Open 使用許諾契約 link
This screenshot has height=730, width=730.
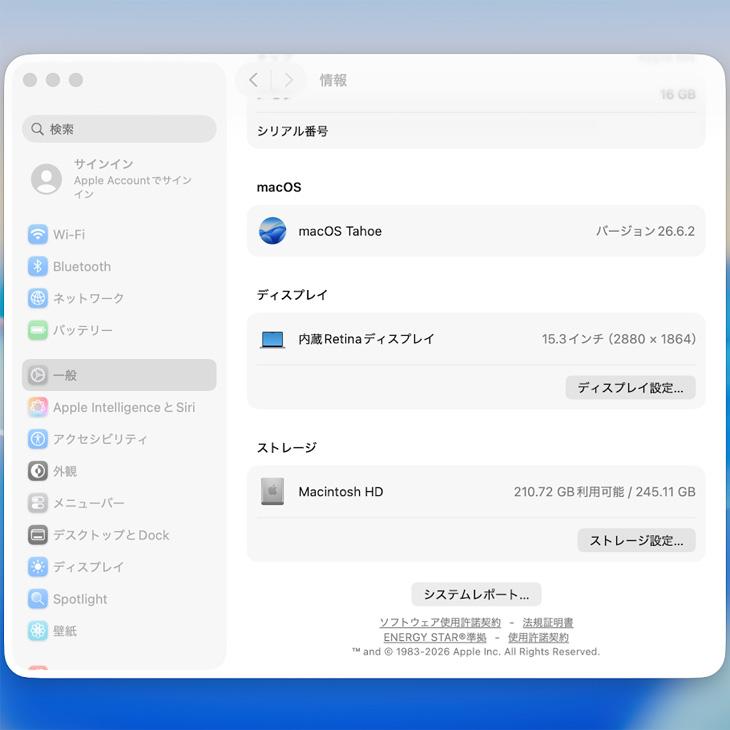pyautogui.click(x=538, y=637)
